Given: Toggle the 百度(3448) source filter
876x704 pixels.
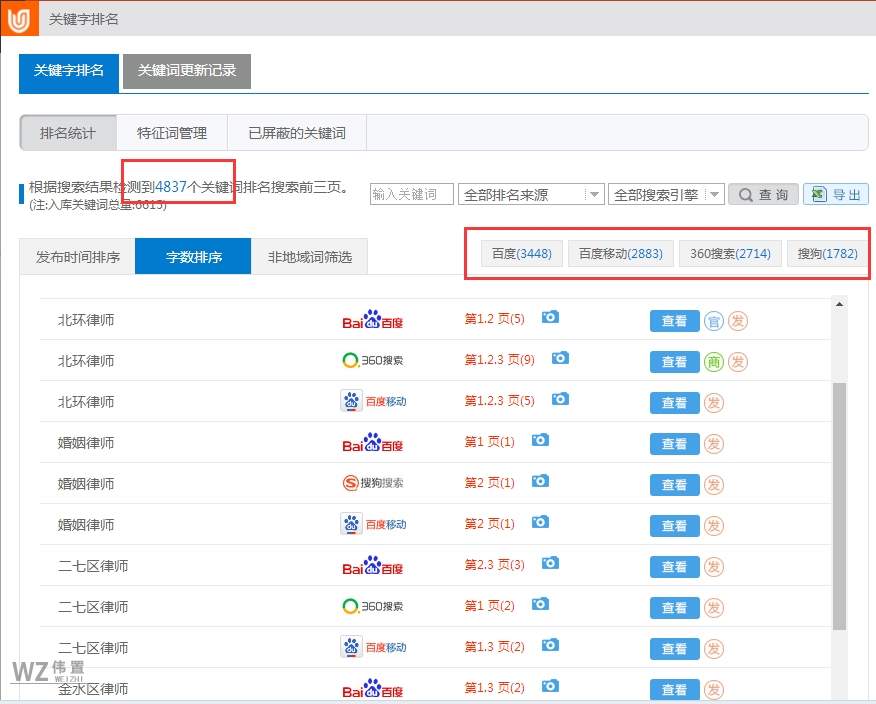Looking at the screenshot, I should (x=520, y=253).
